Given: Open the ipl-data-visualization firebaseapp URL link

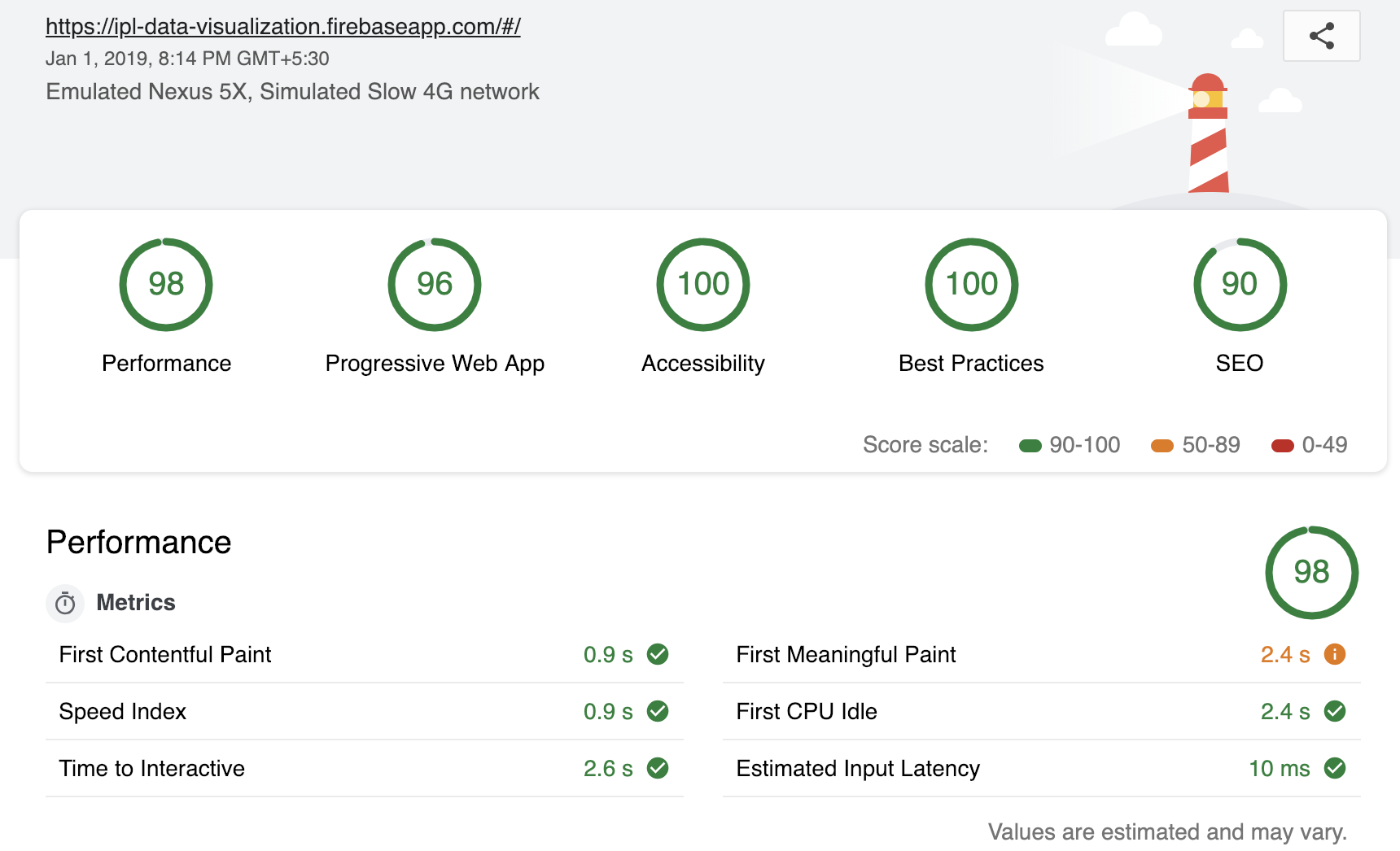Looking at the screenshot, I should [x=282, y=27].
